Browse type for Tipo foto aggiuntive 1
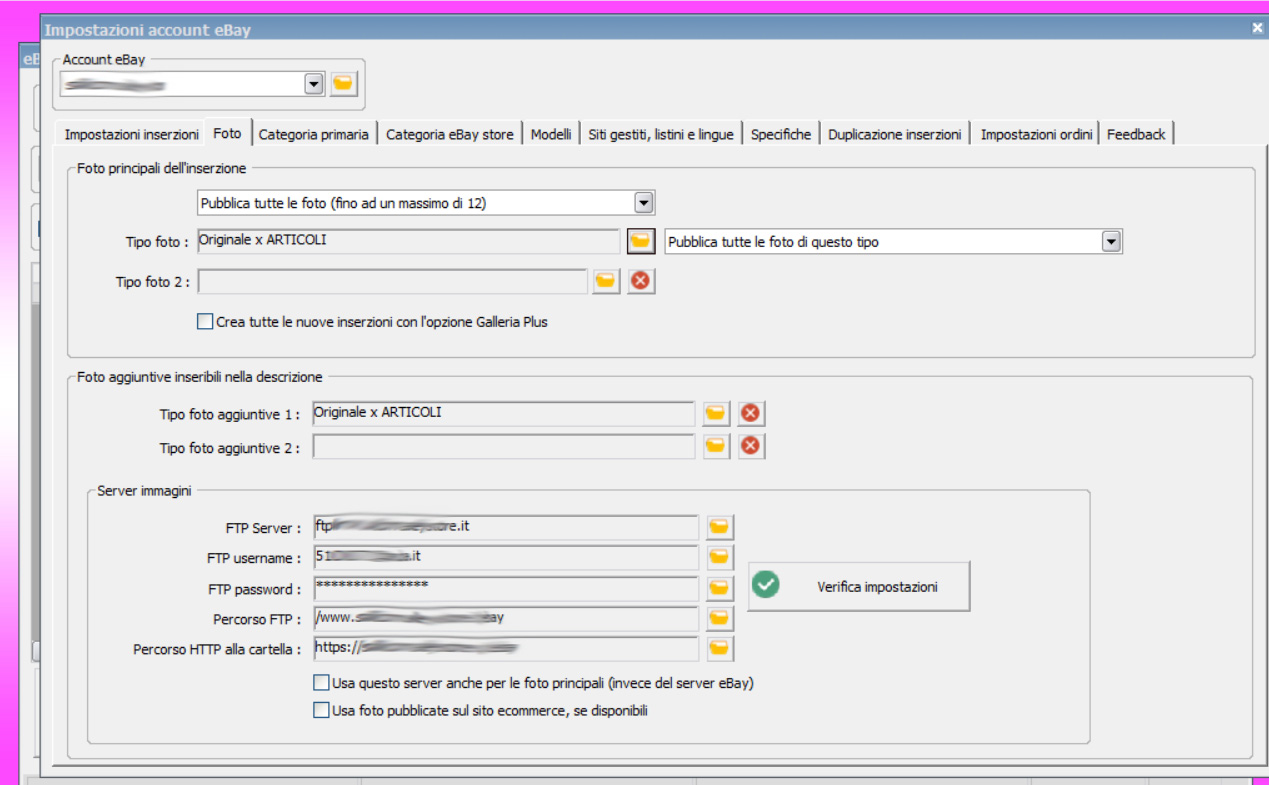The height and width of the screenshot is (785, 1269). coord(715,413)
